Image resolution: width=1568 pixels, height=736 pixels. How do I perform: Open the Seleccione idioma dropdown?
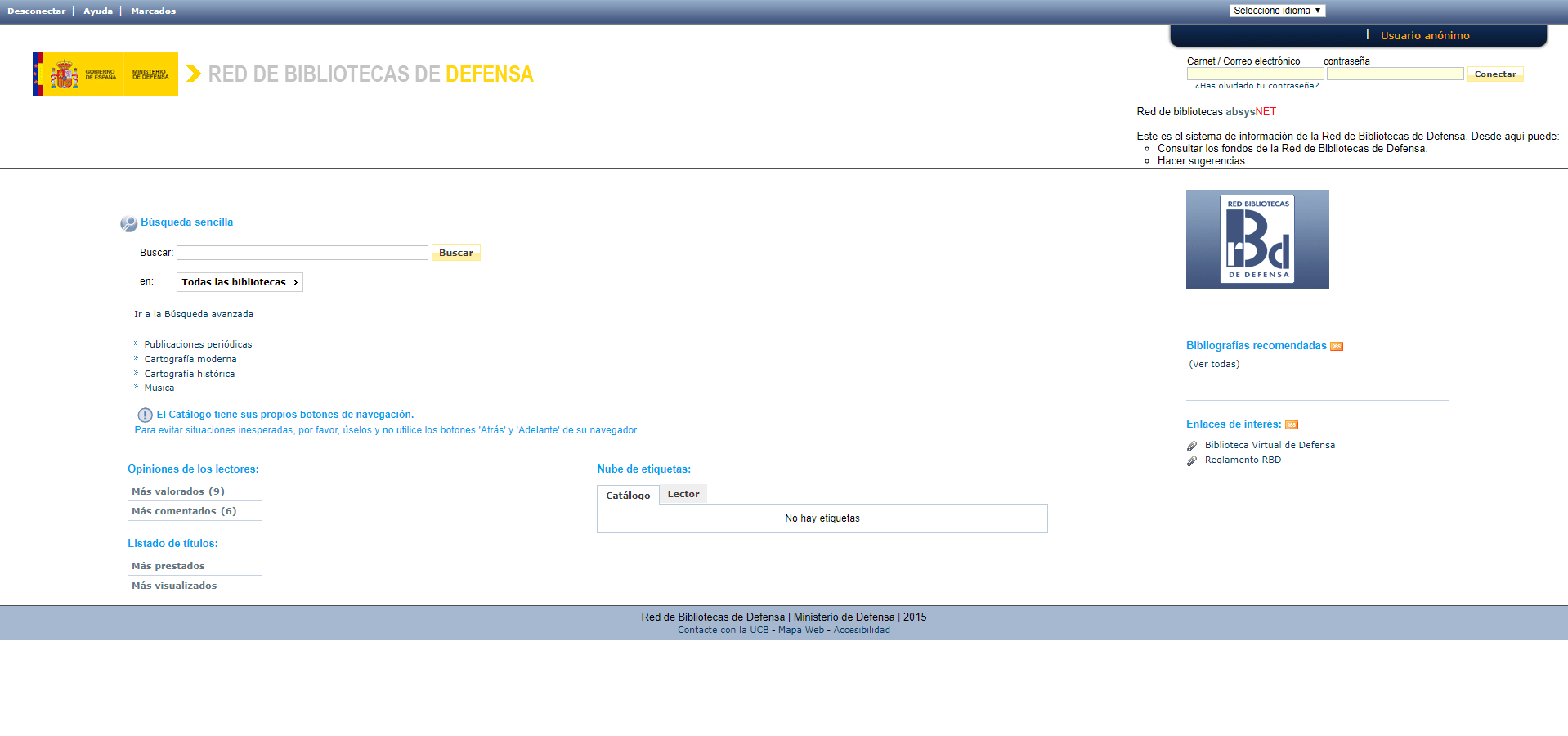pyautogui.click(x=1277, y=11)
